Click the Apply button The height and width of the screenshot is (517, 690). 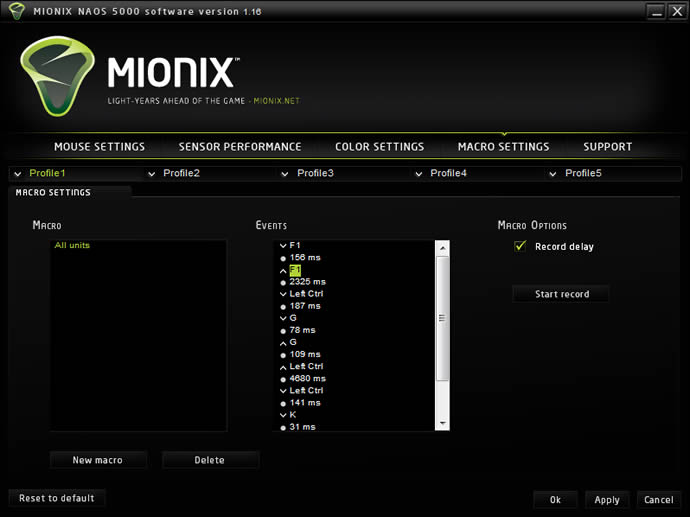click(607, 500)
